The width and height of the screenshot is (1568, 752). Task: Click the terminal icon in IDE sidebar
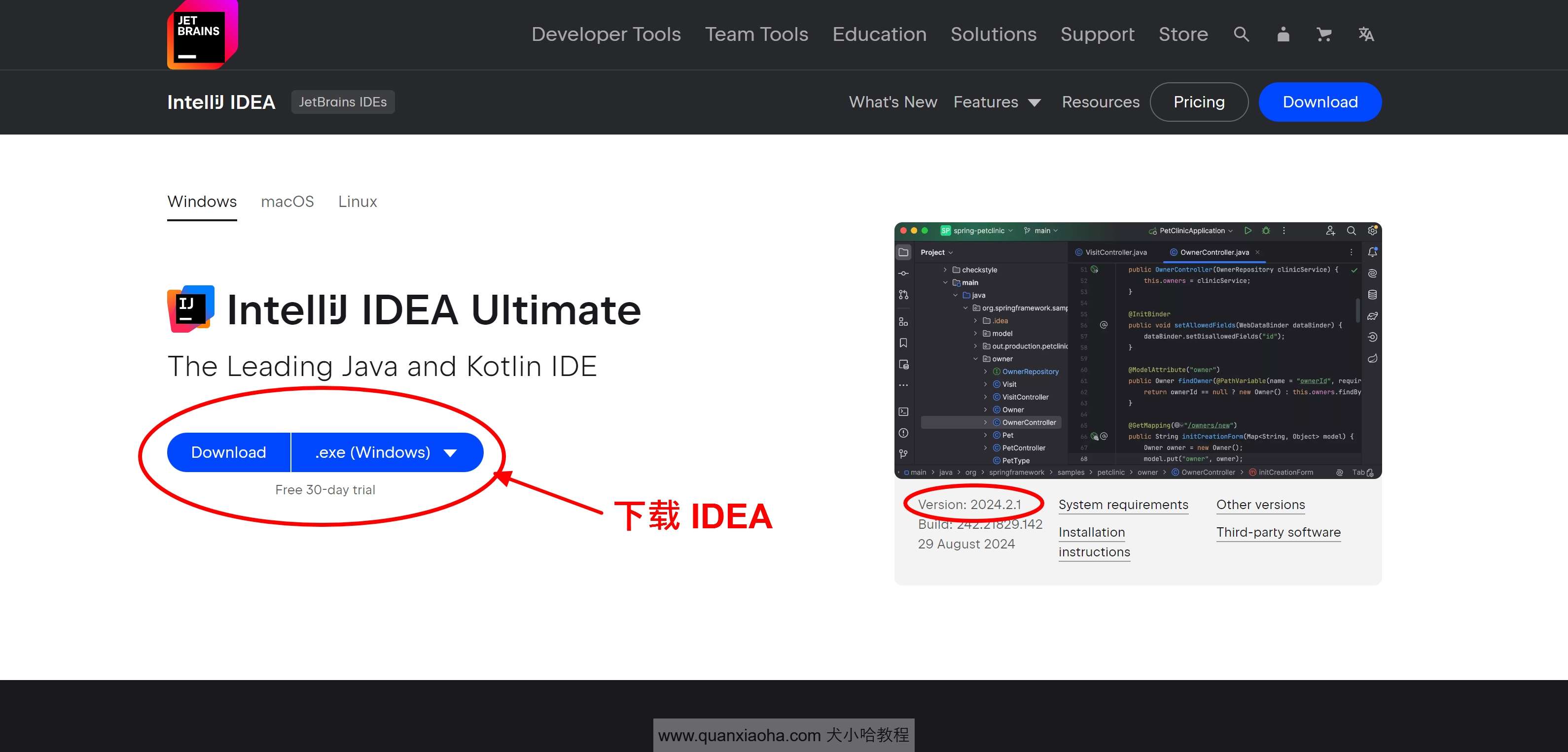coord(903,412)
